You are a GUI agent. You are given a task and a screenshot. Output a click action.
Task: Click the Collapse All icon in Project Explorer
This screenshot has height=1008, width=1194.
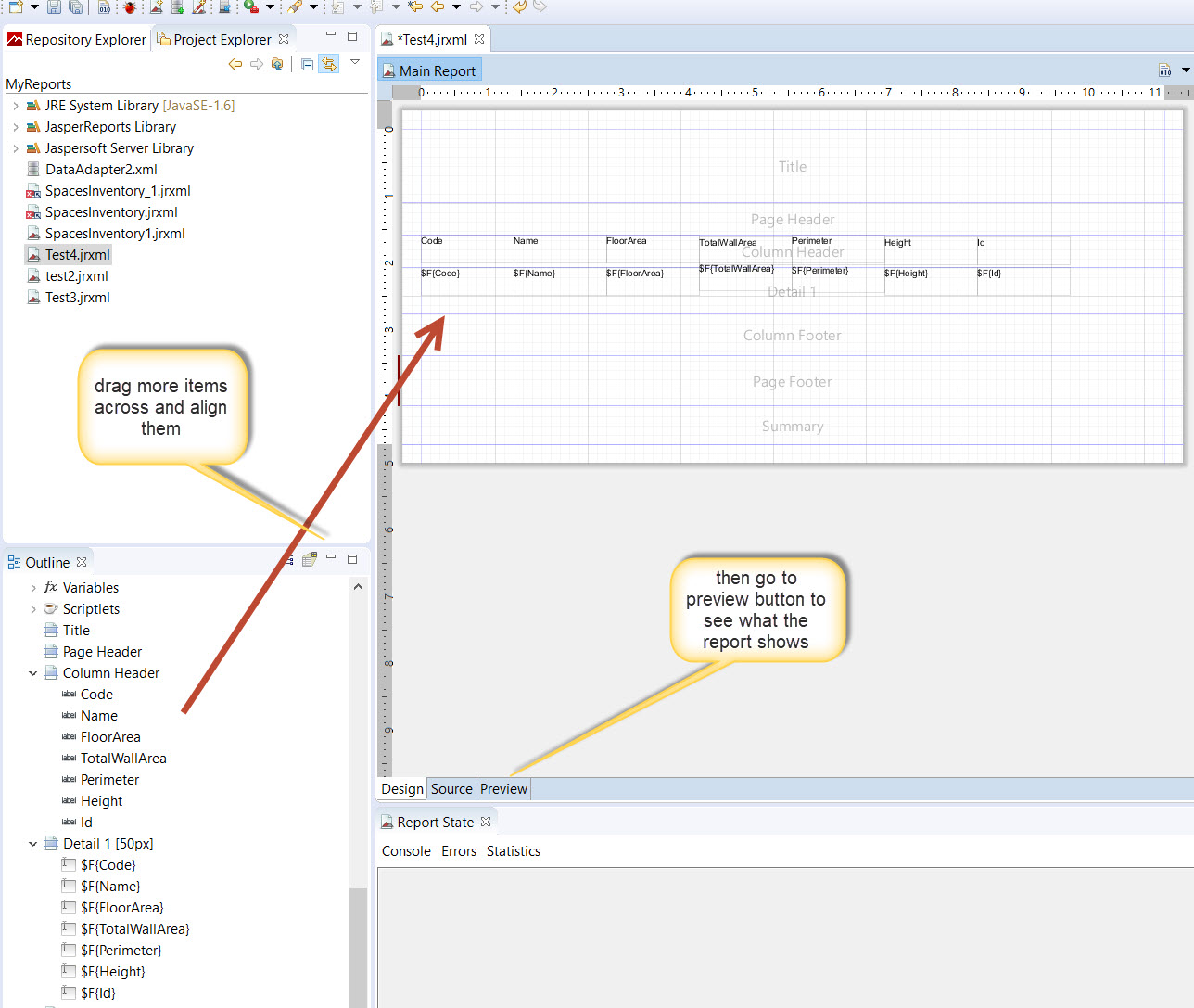pyautogui.click(x=307, y=64)
